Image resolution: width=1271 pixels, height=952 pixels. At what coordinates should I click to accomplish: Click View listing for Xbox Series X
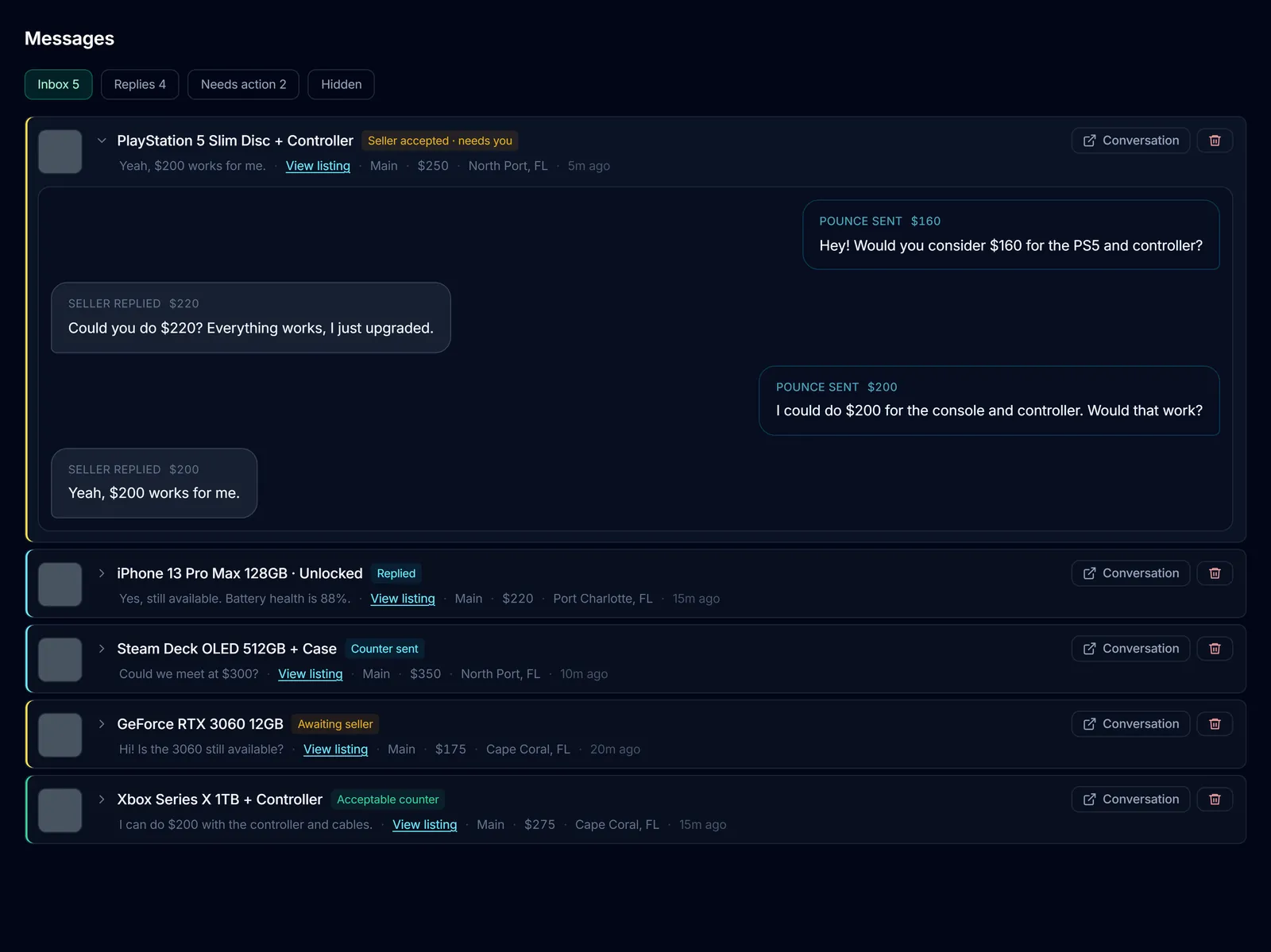(425, 825)
